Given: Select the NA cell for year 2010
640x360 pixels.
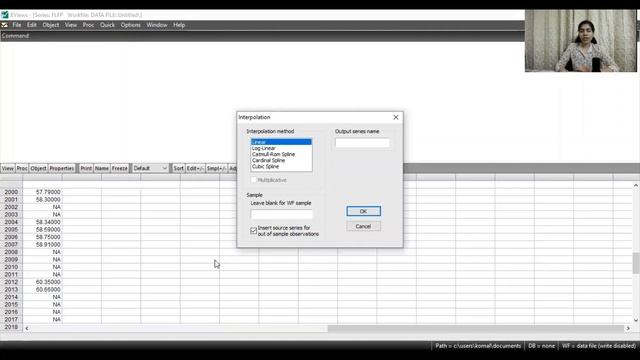Looking at the screenshot, I should tap(42, 267).
